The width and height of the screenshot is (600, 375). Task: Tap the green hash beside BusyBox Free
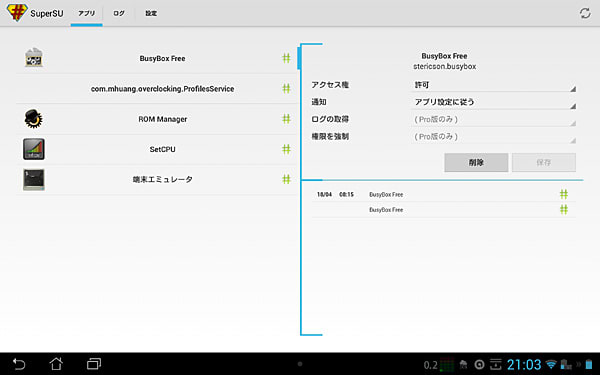(286, 58)
